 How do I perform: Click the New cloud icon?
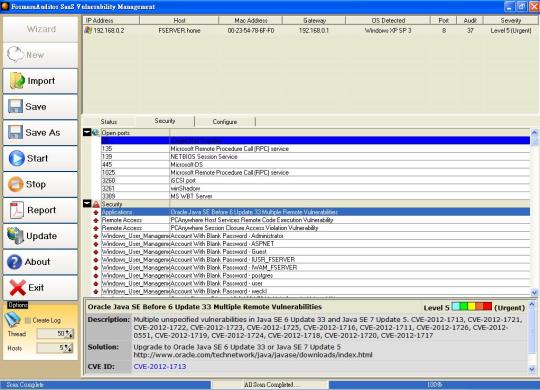pyautogui.click(x=15, y=54)
